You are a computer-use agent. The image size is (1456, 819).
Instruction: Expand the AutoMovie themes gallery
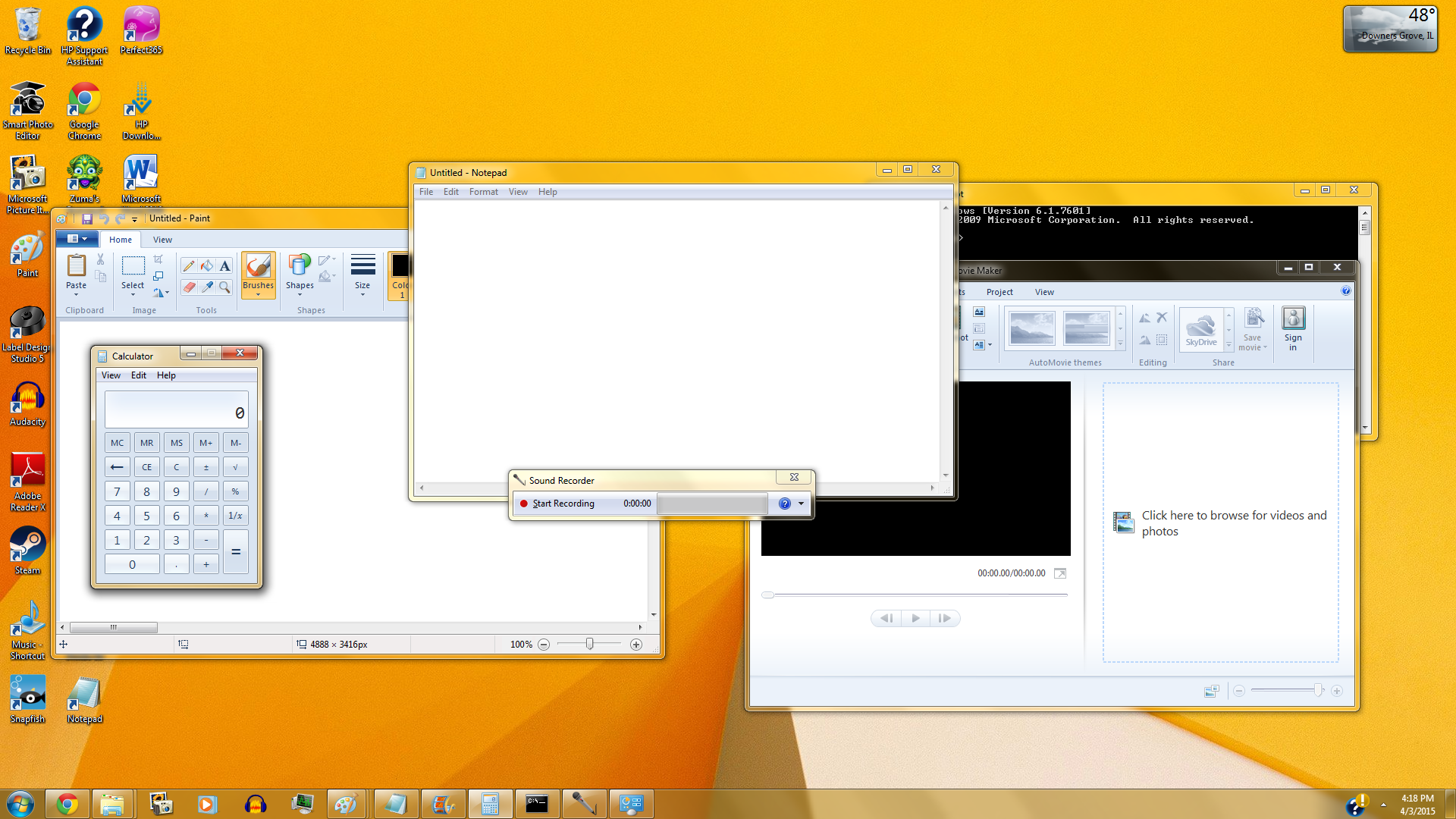tap(1122, 344)
